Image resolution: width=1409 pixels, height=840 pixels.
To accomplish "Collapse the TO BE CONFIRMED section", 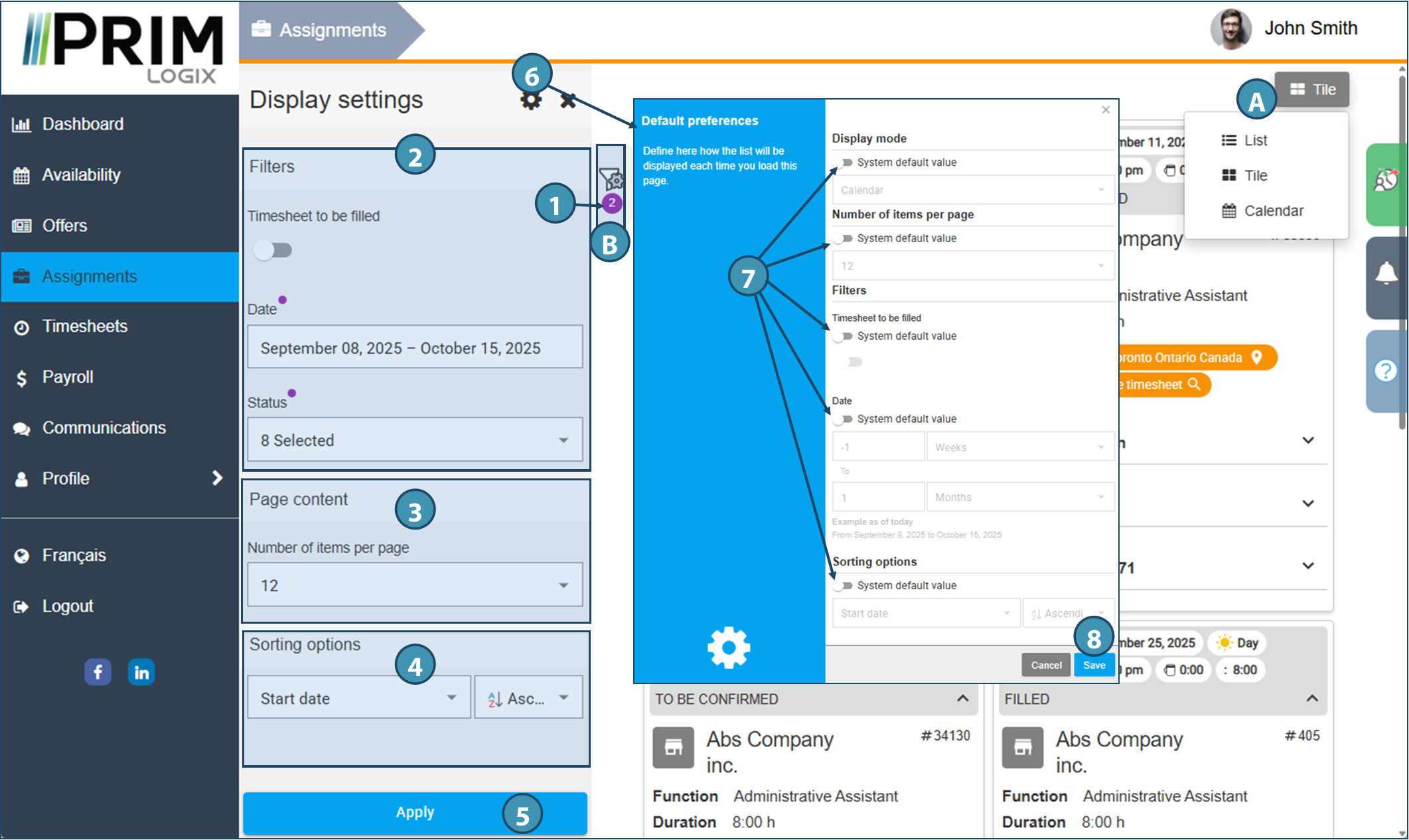I will coord(962,699).
